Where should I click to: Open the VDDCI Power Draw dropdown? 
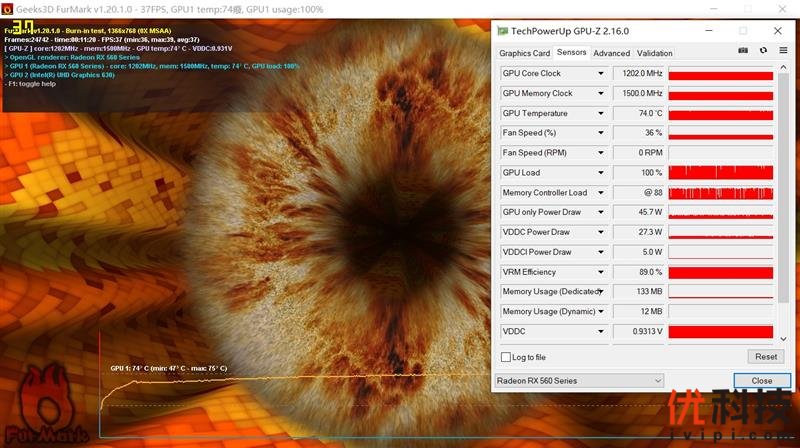tap(601, 252)
